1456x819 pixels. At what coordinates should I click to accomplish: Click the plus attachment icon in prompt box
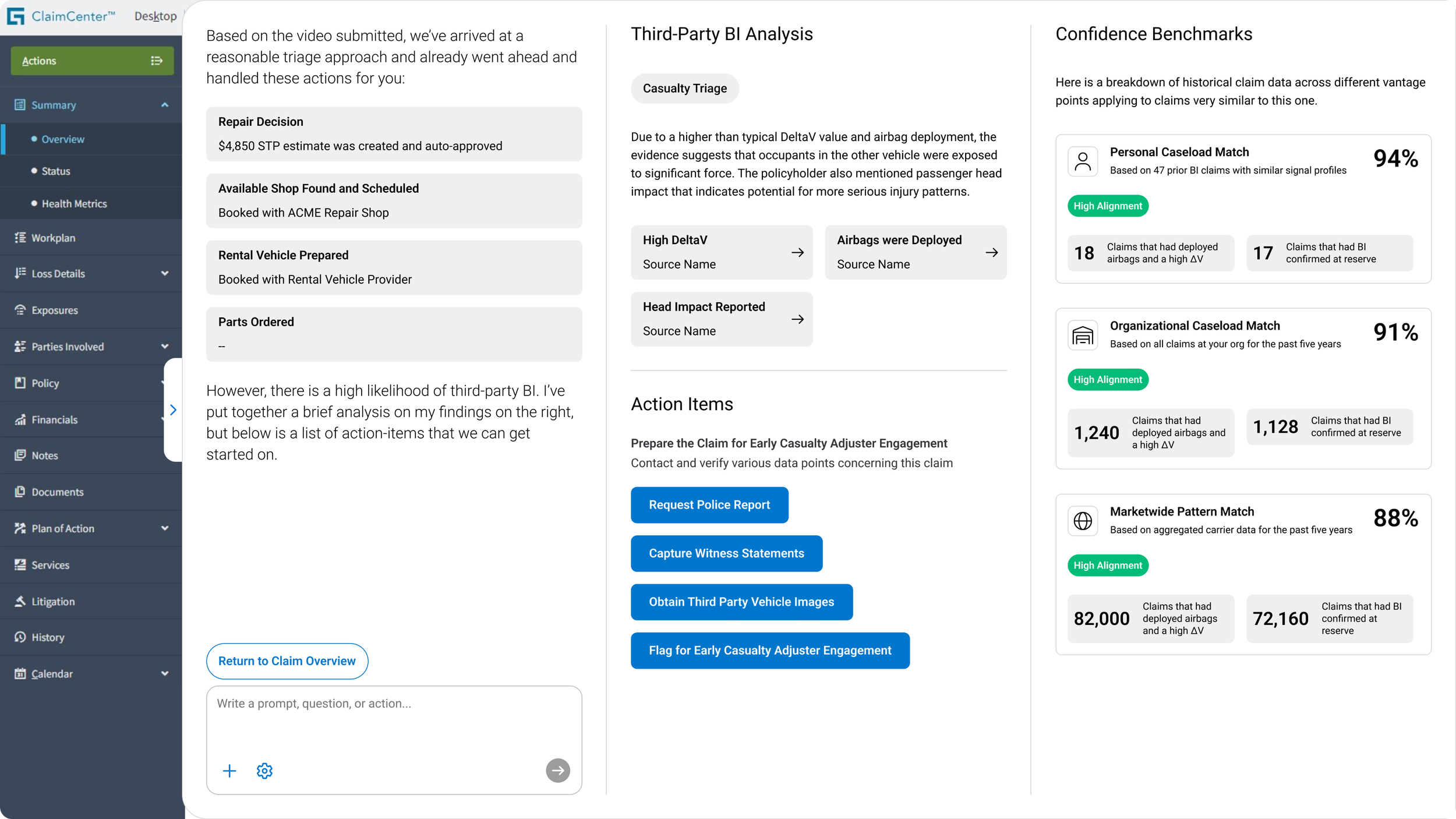tap(229, 771)
